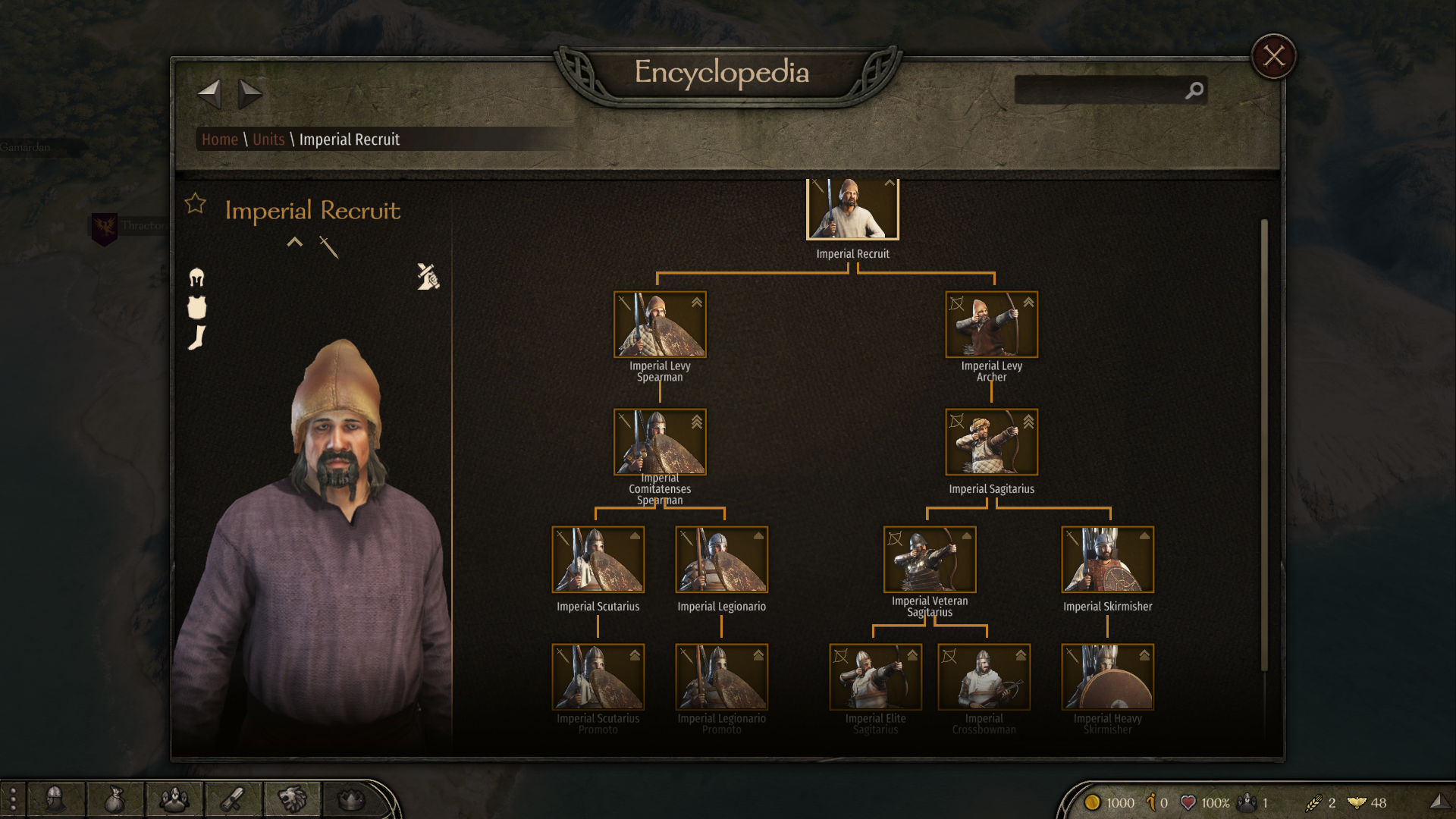This screenshot has height=819, width=1456.
Task: Navigate to Home in breadcrumb
Action: click(220, 140)
